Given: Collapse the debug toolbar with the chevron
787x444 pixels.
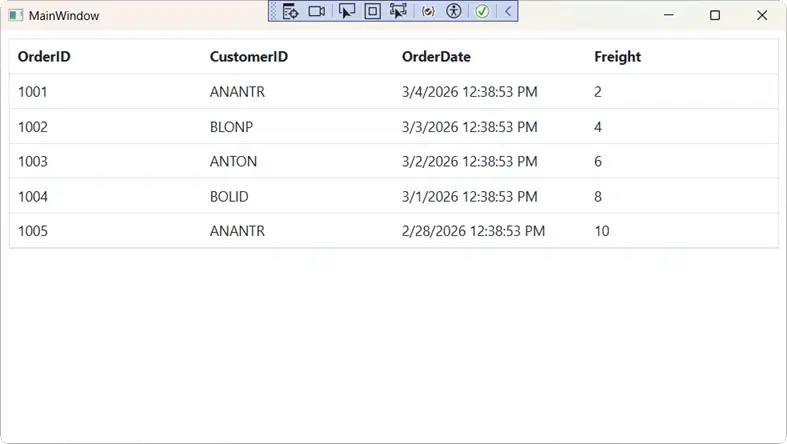Looking at the screenshot, I should pyautogui.click(x=508, y=11).
